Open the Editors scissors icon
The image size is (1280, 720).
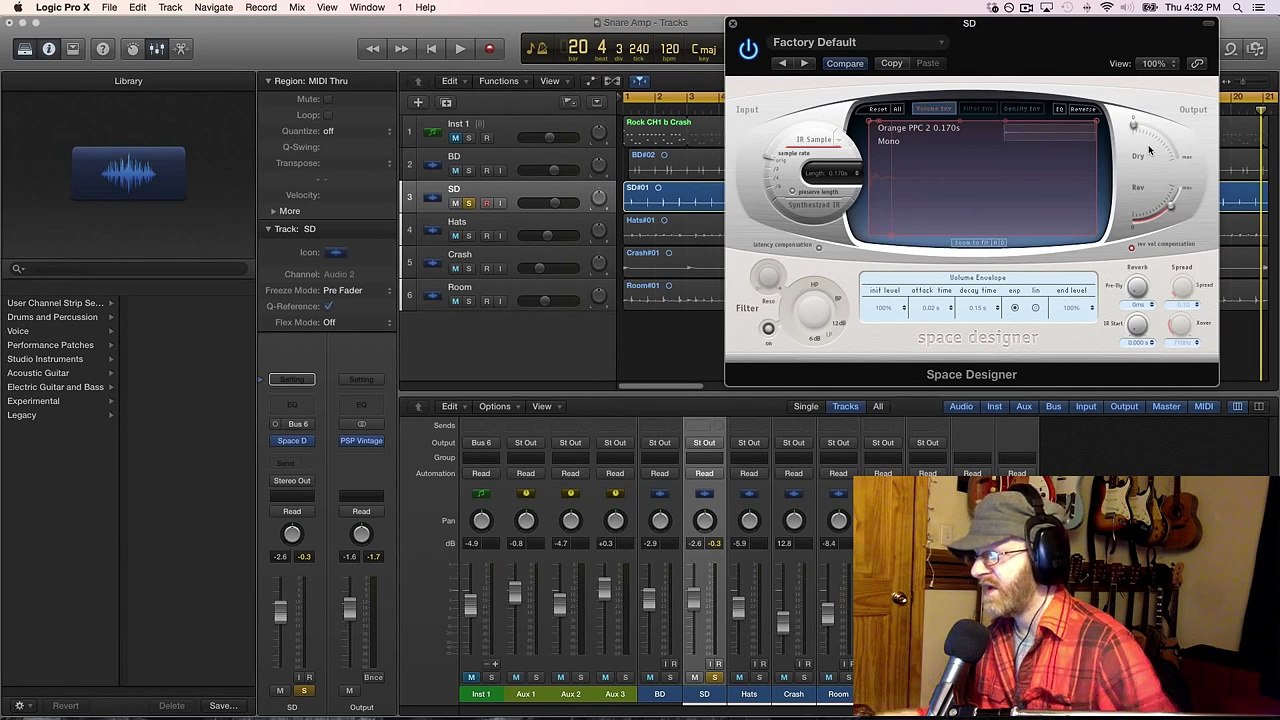(181, 49)
